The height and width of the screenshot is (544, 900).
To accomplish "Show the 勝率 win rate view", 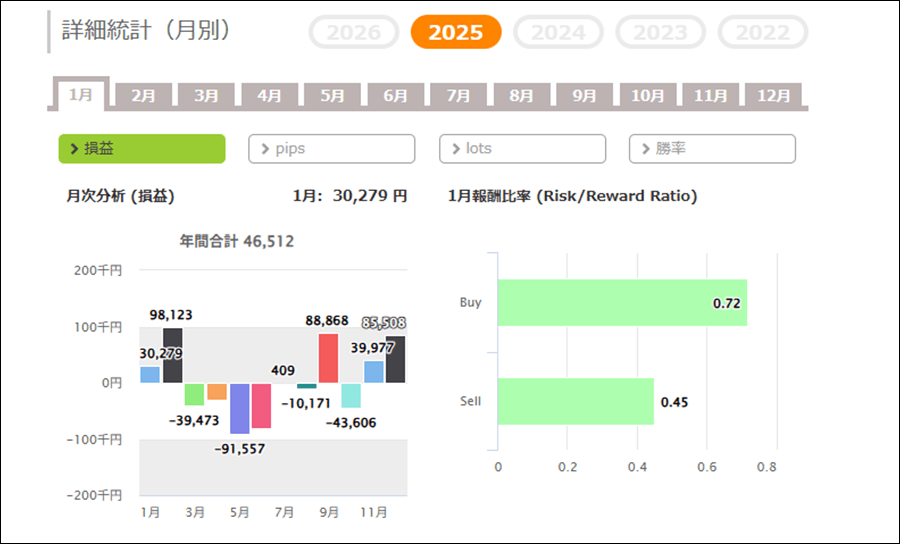I will tap(712, 149).
